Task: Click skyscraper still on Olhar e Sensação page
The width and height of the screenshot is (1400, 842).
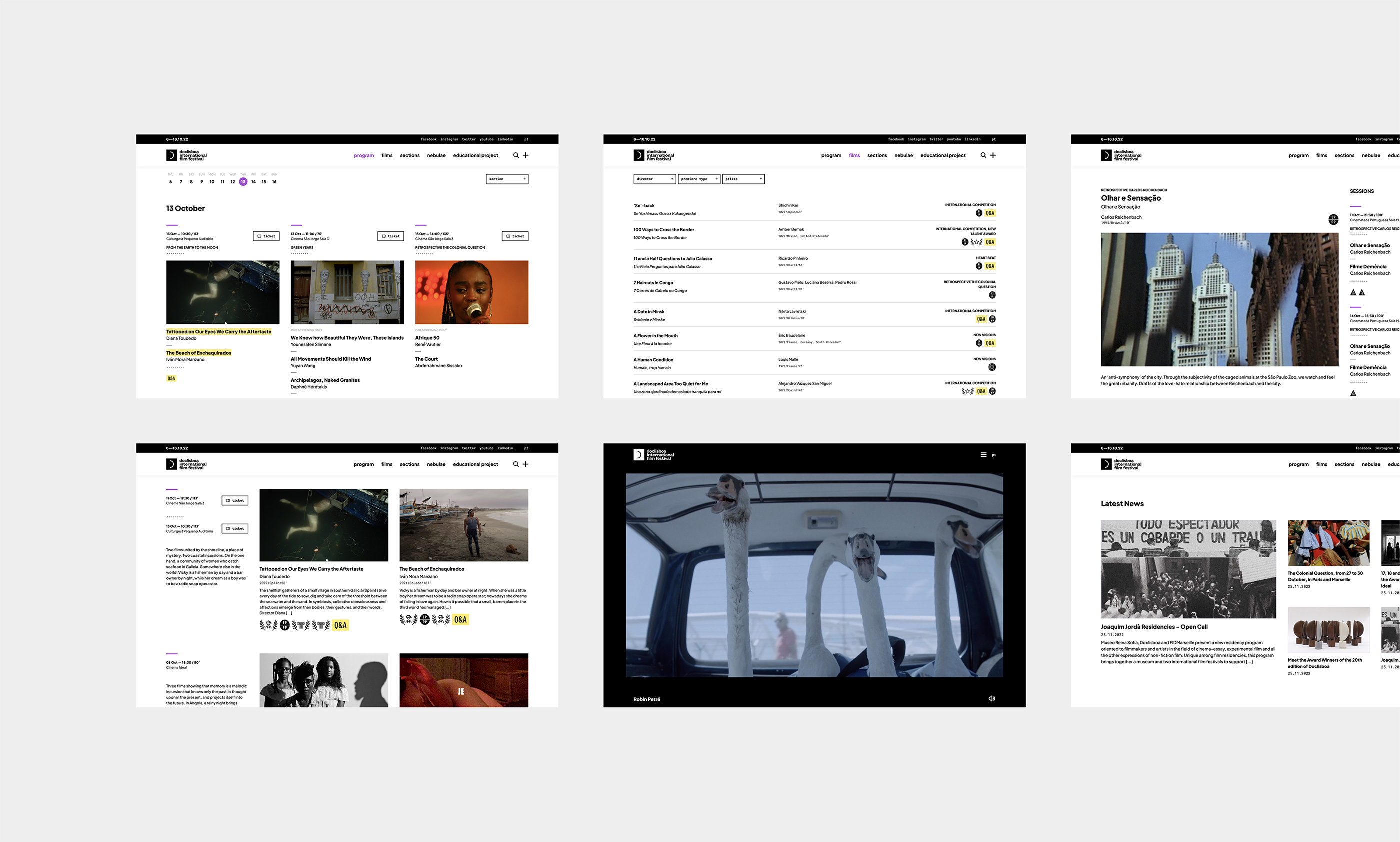Action: (x=1219, y=299)
